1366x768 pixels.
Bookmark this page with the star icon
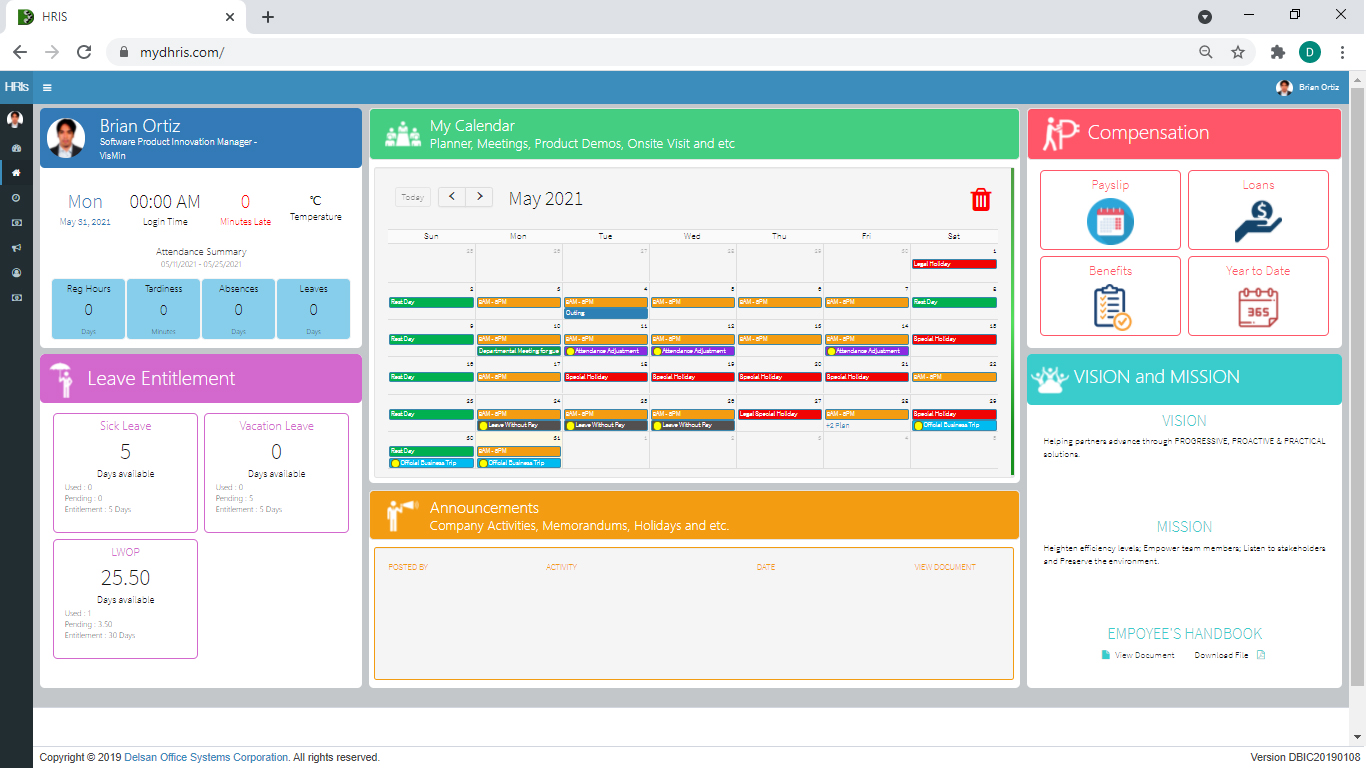[x=1238, y=52]
